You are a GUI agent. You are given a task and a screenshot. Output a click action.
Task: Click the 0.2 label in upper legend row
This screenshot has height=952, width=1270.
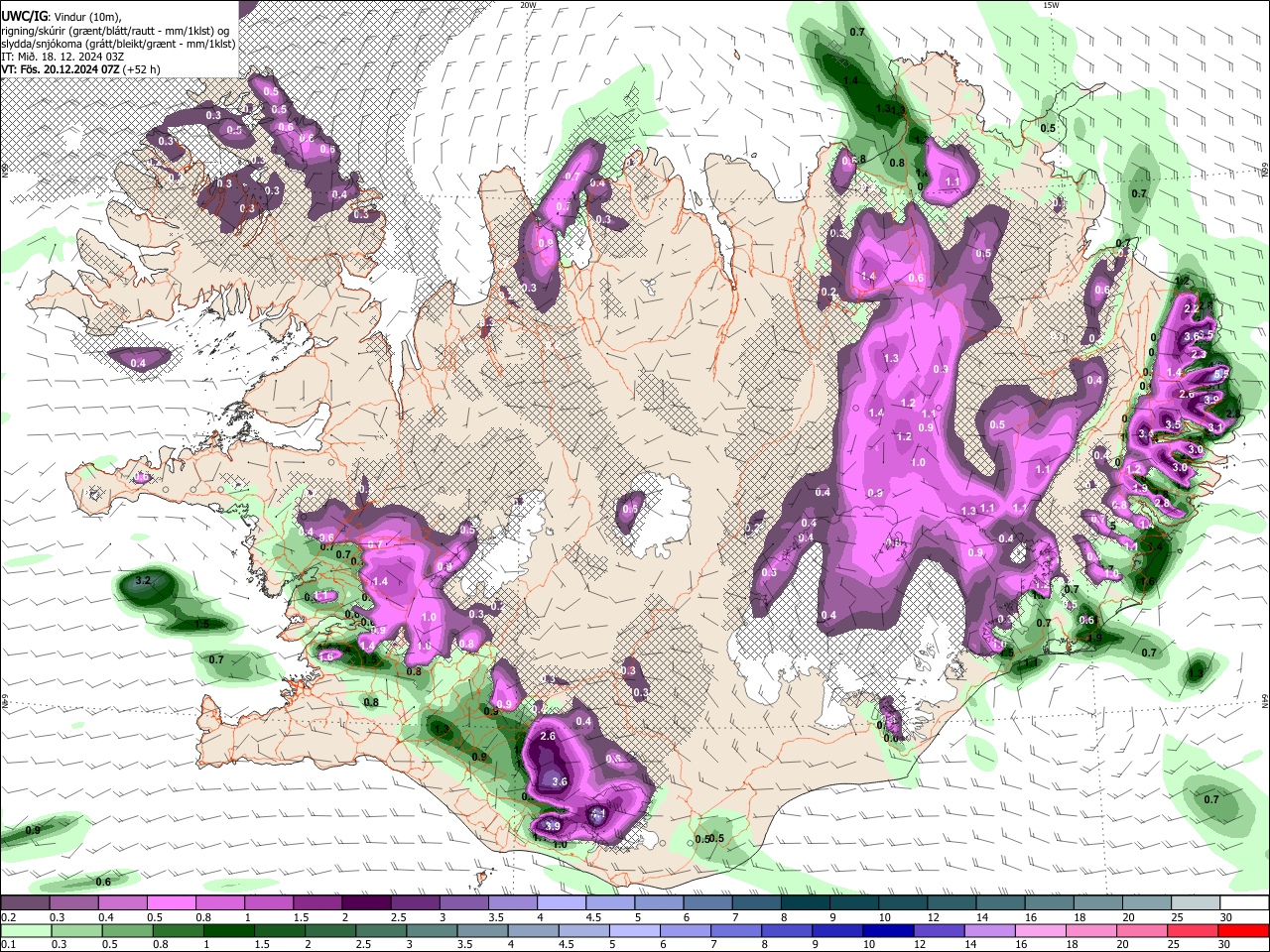9,917
